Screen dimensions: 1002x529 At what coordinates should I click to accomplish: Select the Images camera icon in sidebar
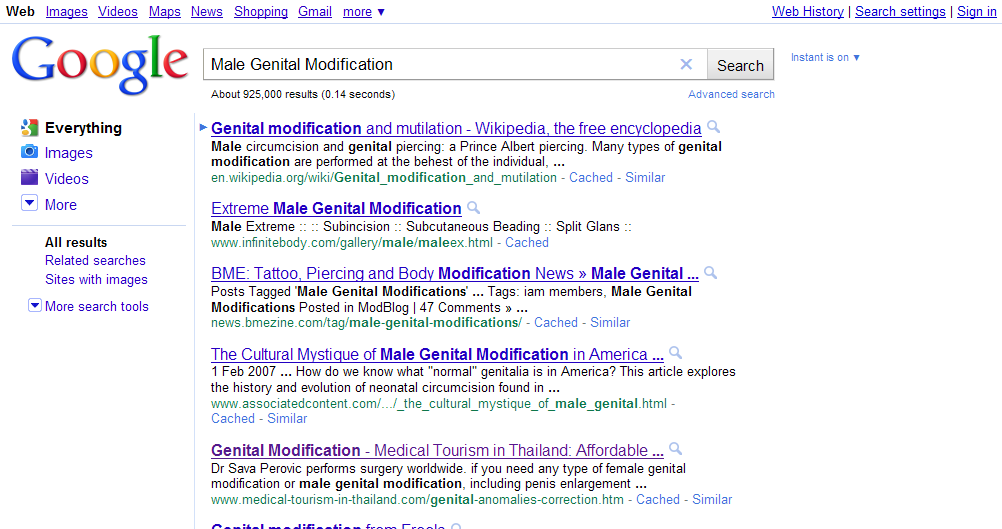tap(30, 153)
